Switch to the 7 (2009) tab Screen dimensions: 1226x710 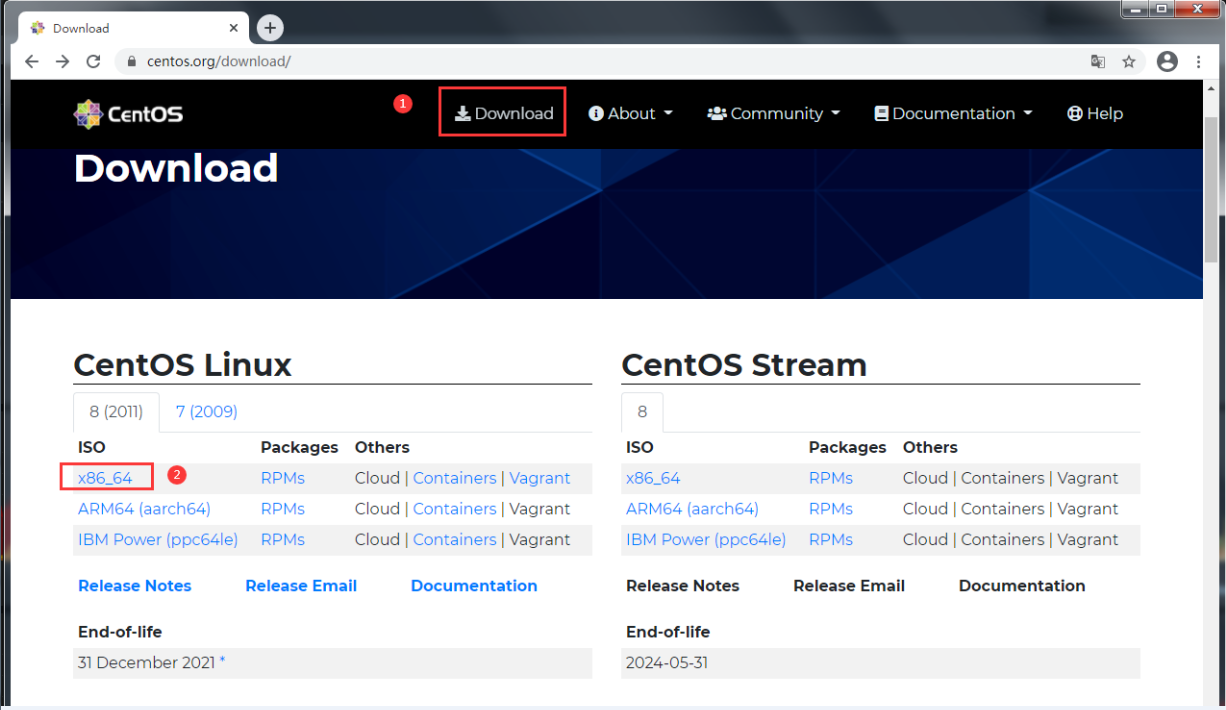(206, 412)
